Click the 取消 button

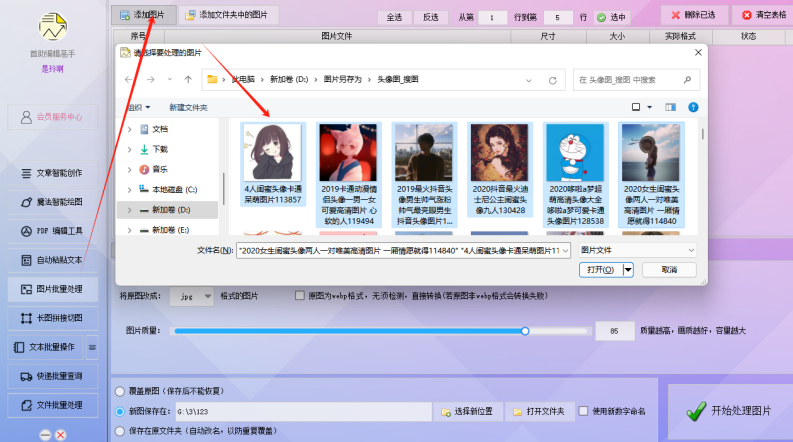click(x=669, y=270)
